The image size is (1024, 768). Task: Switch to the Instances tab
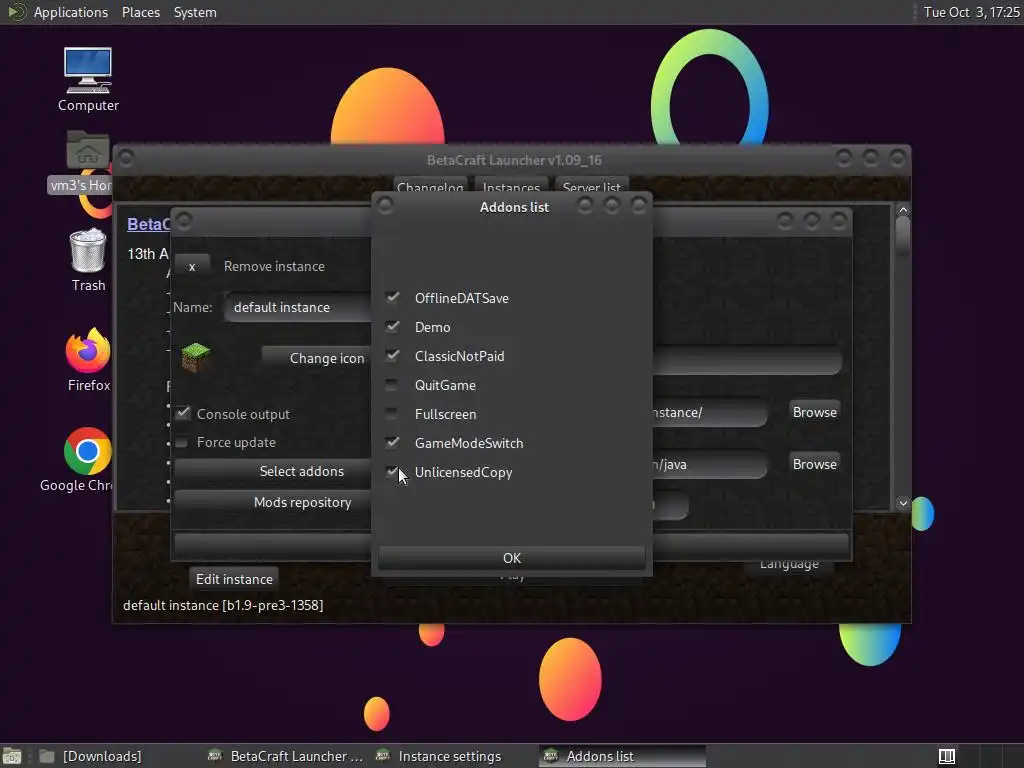(511, 185)
